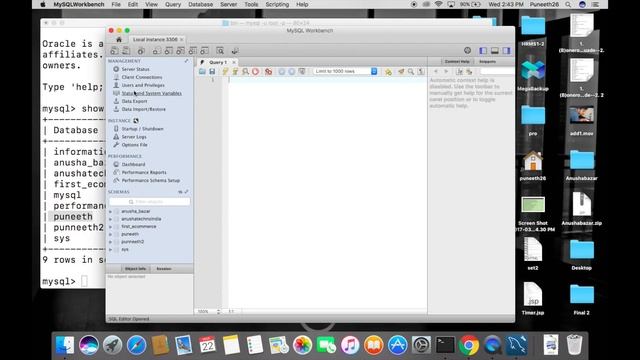Toggle the left sidebar panel visibility
Screen dimensions: 640x360
coord(483,51)
